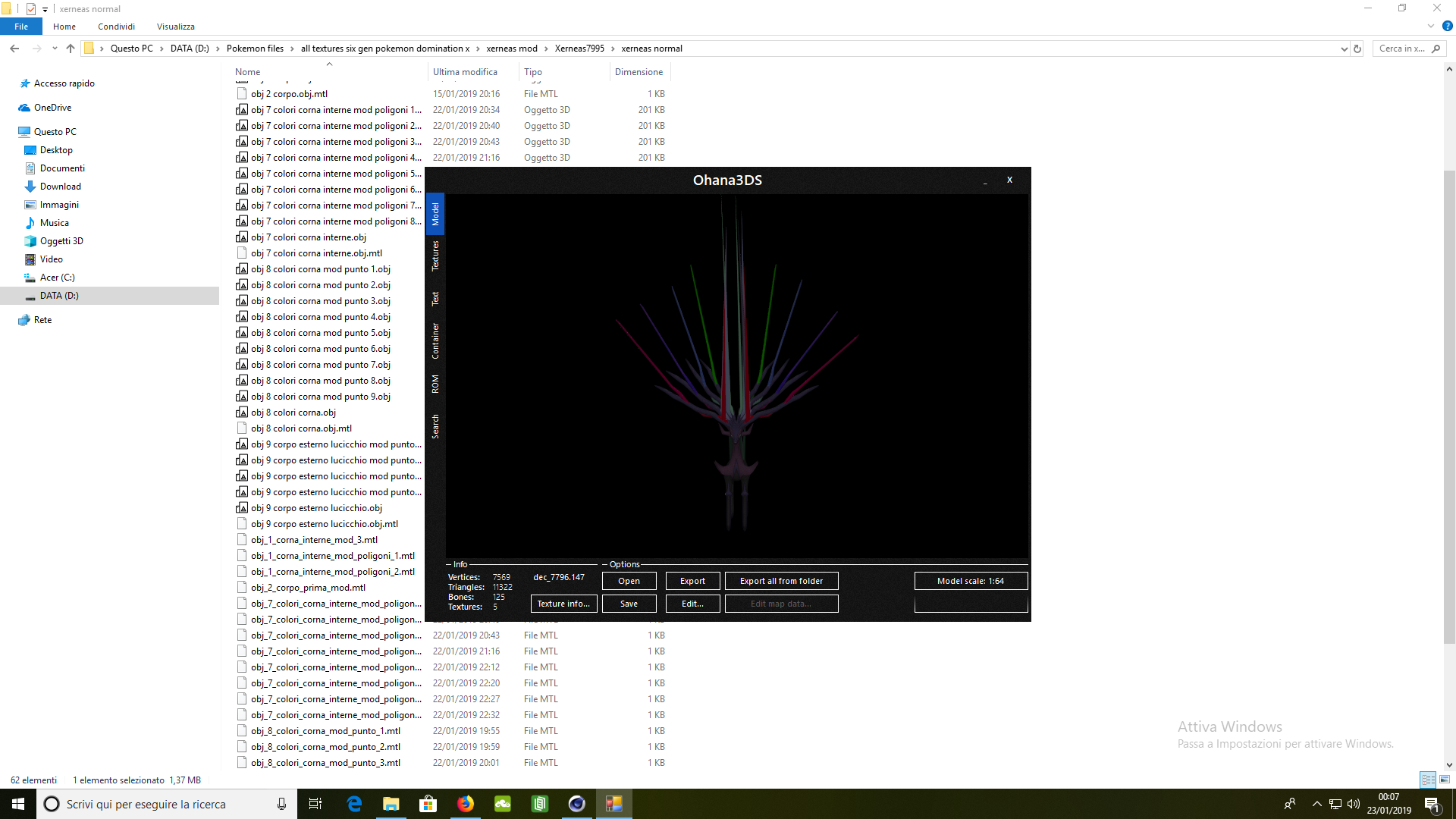1456x819 pixels.
Task: Select OneDrive in navigation pane
Action: (52, 108)
